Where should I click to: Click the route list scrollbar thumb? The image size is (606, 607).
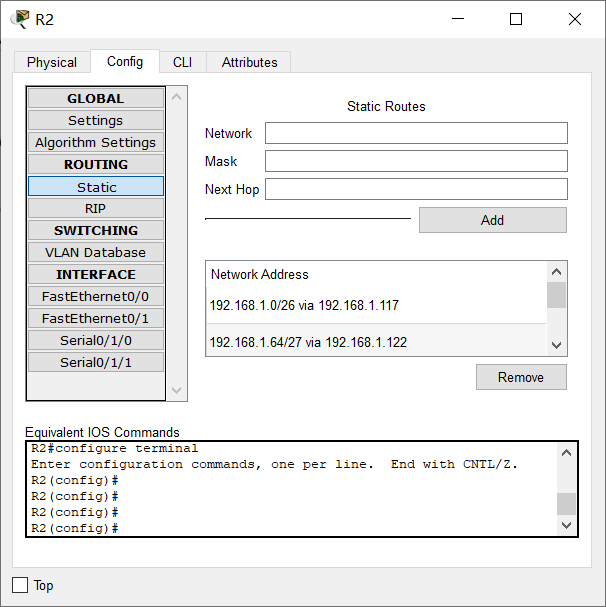[556, 295]
